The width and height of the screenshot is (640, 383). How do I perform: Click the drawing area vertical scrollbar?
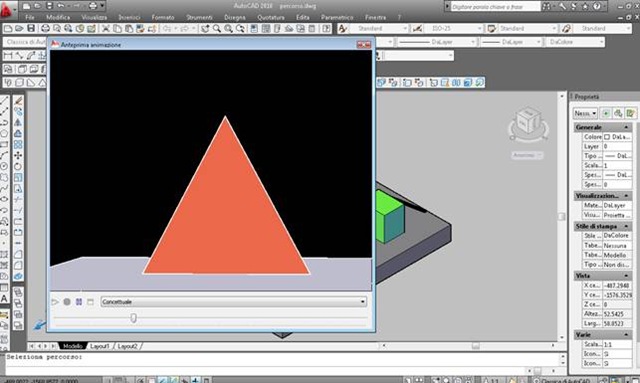(562, 216)
